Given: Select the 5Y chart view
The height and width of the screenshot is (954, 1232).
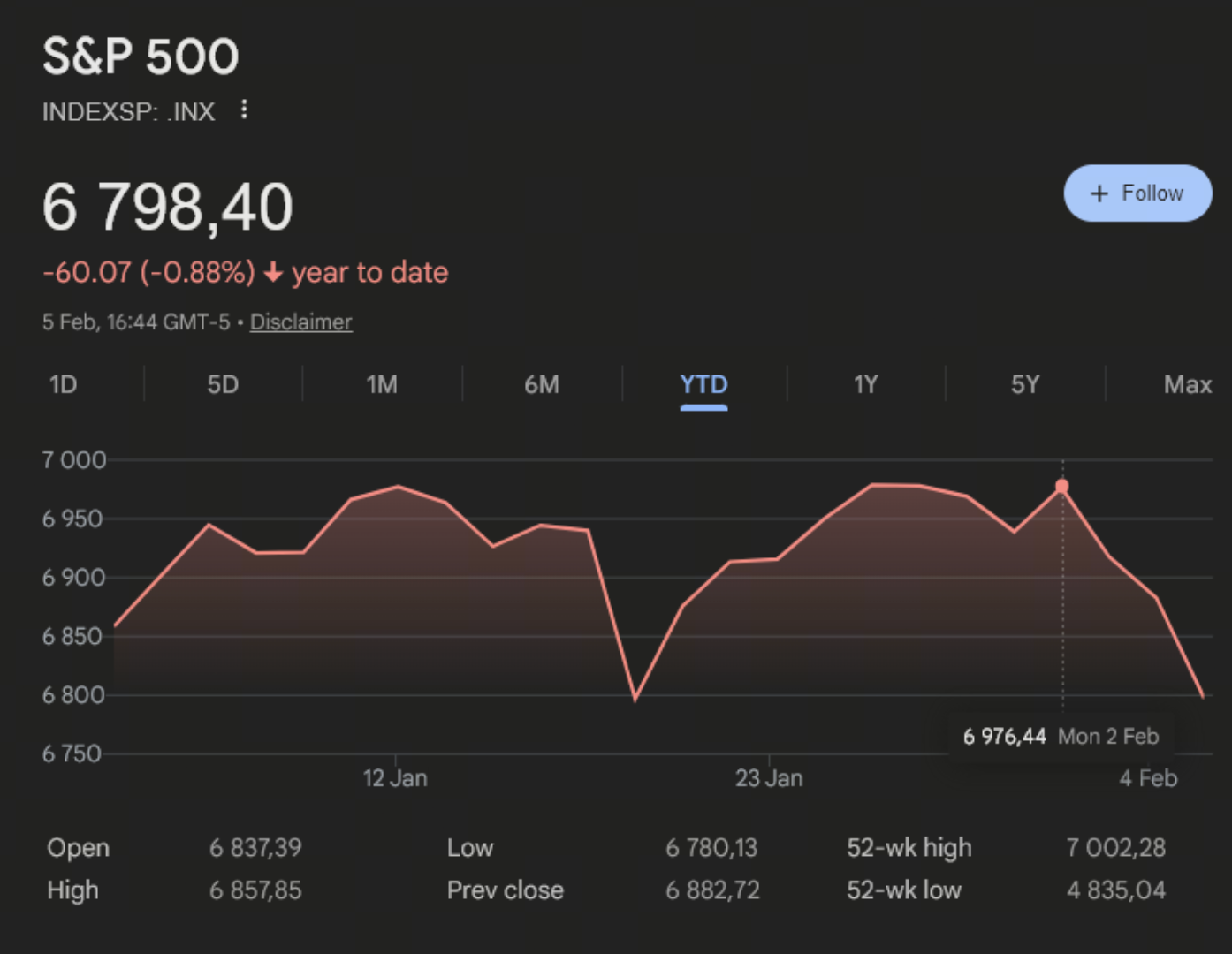Looking at the screenshot, I should point(1025,384).
